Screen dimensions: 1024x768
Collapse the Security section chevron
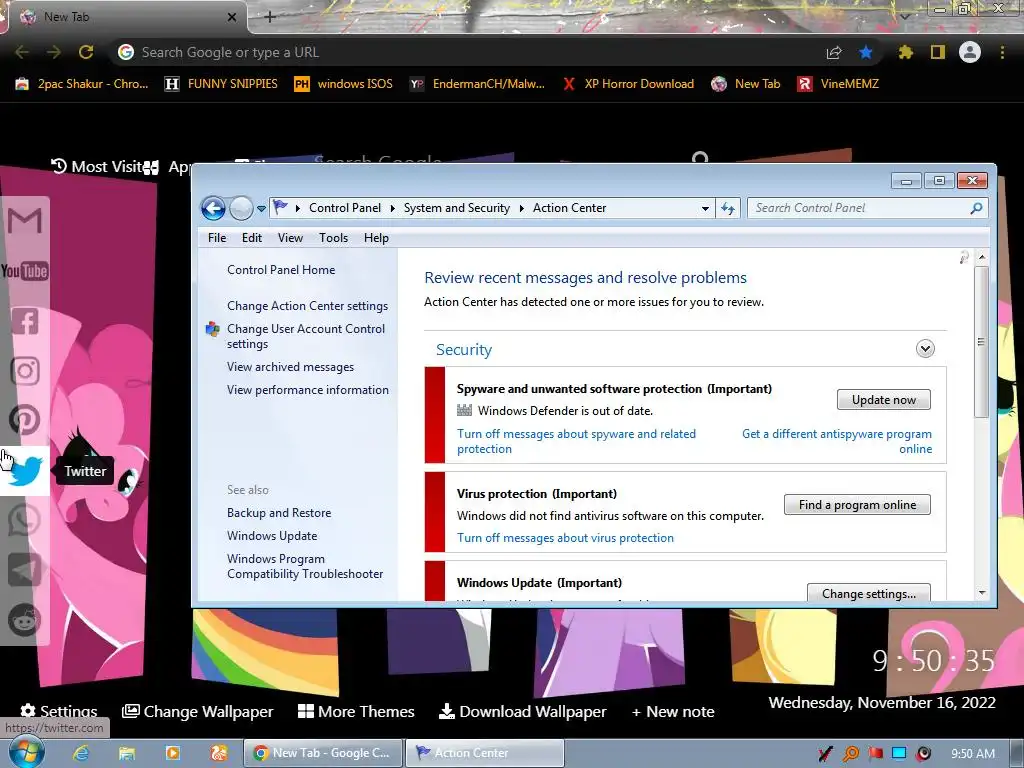tap(925, 349)
